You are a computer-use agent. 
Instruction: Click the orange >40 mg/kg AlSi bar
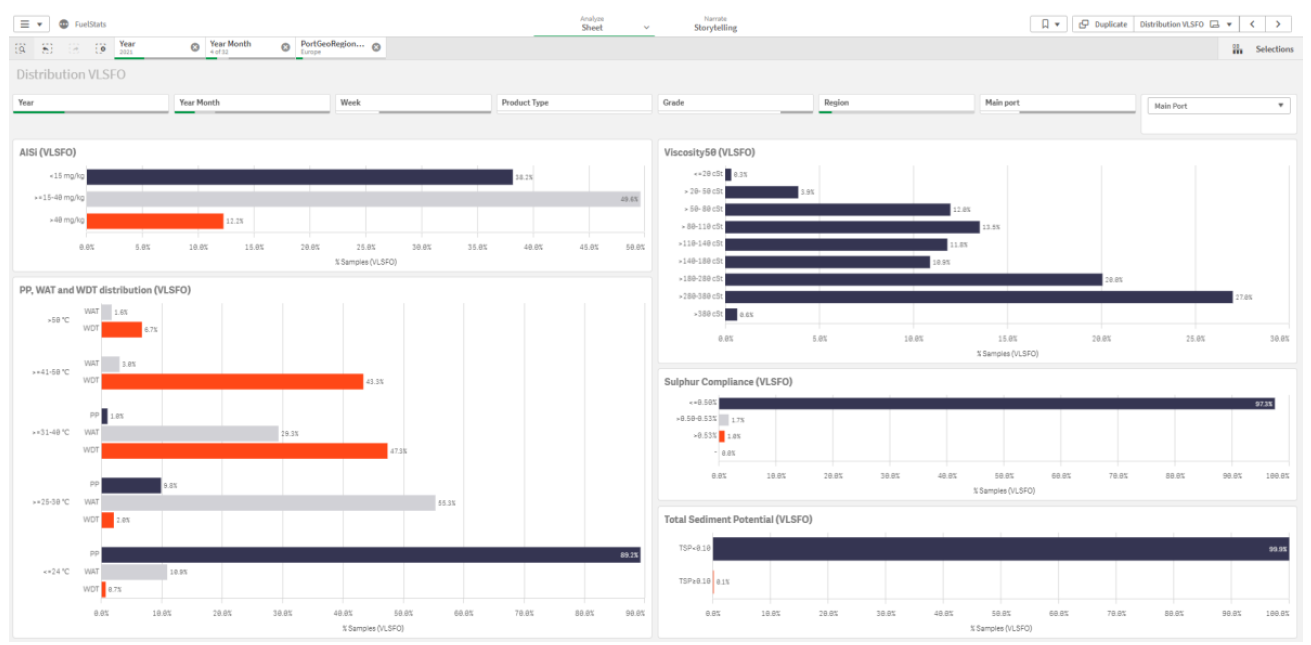pos(154,220)
